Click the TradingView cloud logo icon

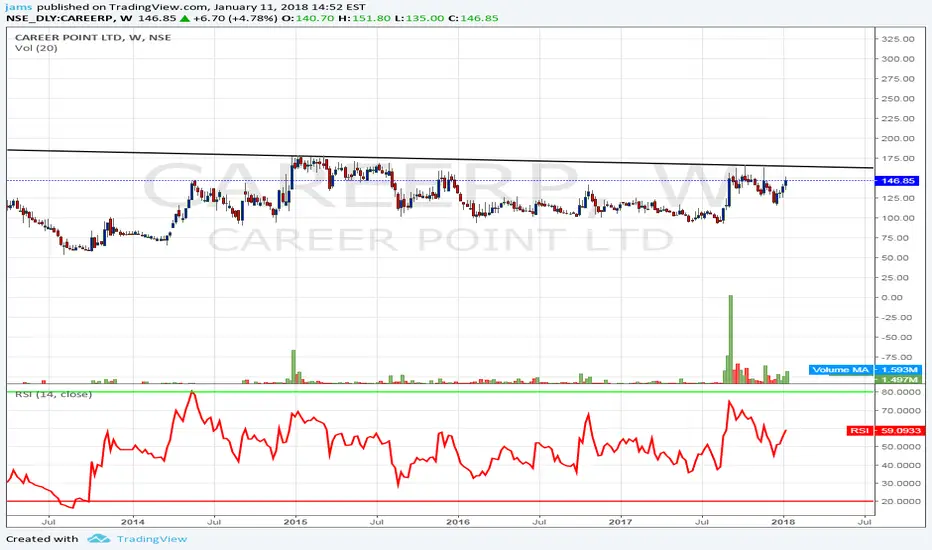(x=99, y=539)
